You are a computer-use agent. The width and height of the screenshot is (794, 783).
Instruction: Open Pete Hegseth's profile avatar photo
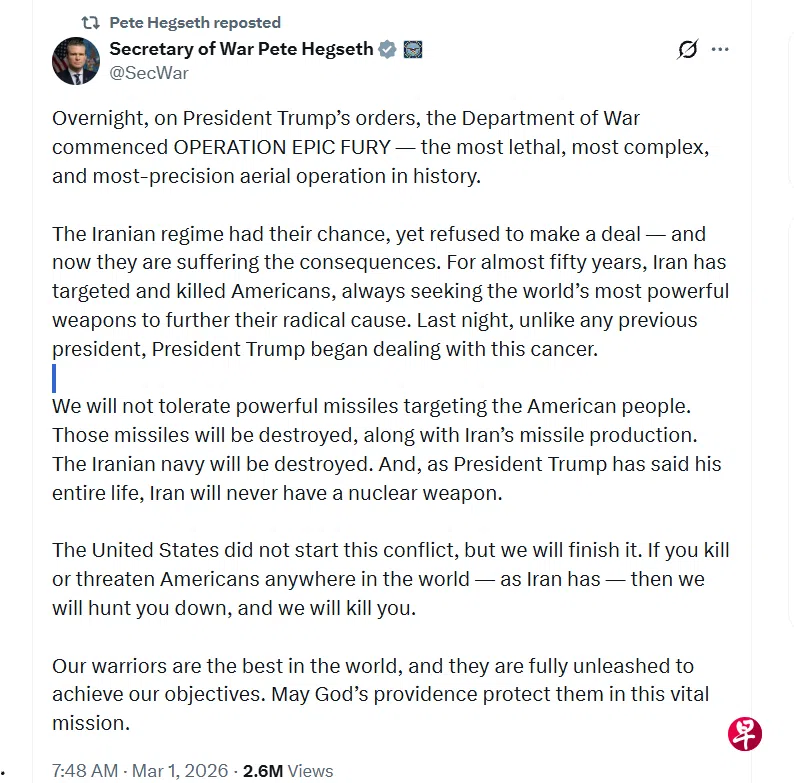pyautogui.click(x=76, y=60)
